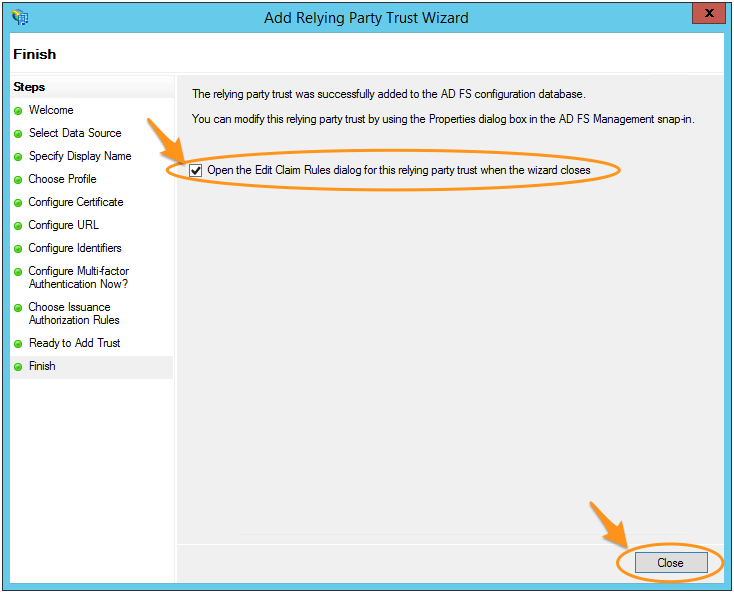Viewport: 734px width, 592px height.
Task: Click the green bullet beside Finish step
Action: click(x=18, y=367)
